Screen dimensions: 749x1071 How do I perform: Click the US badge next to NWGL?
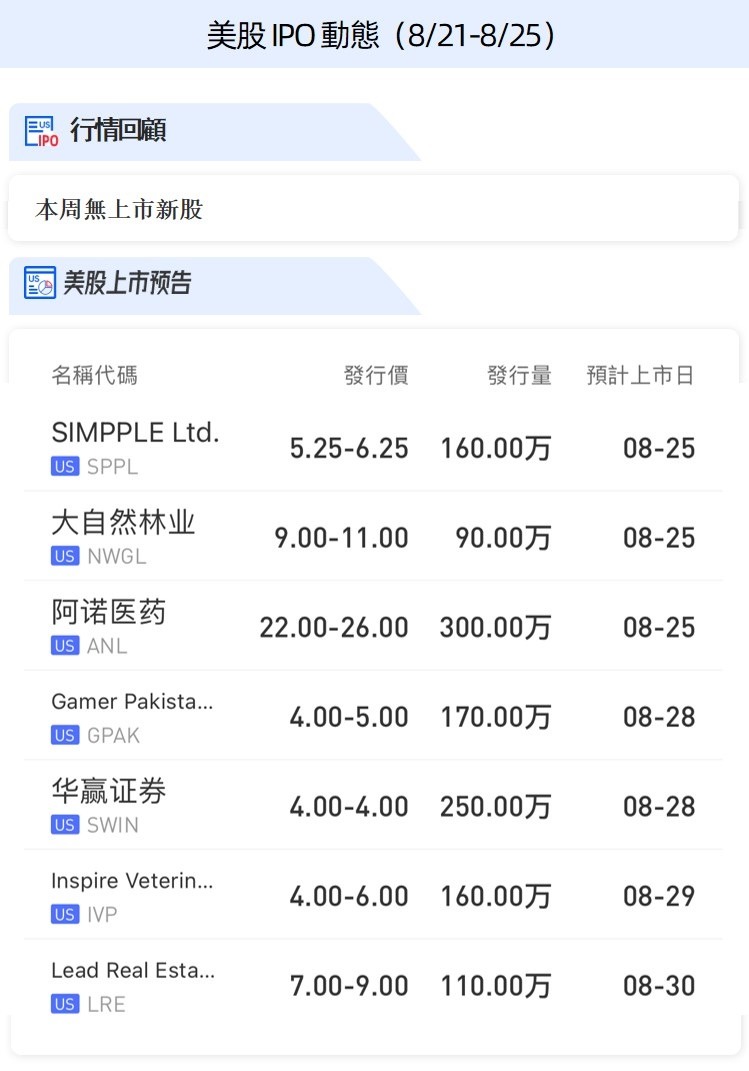[x=65, y=557]
